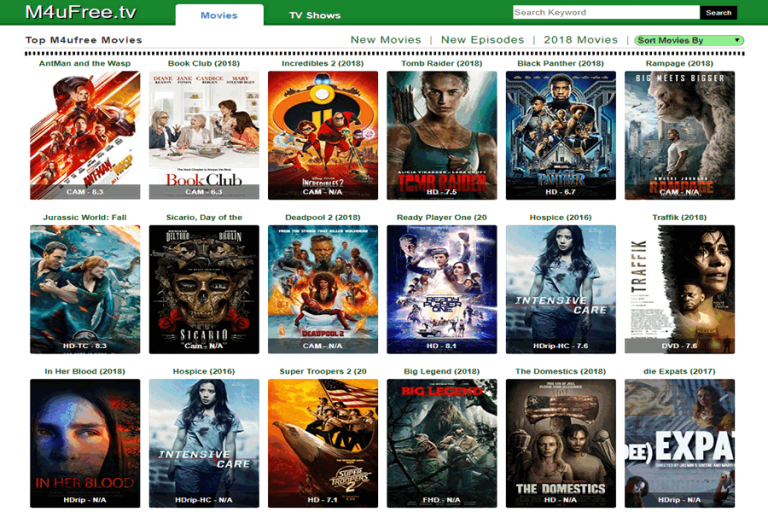
Task: Click the die Expats (2017) title
Action: [x=679, y=371]
